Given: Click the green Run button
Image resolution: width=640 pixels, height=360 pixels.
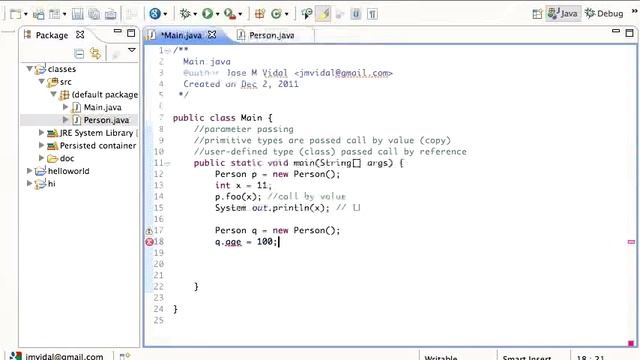Looking at the screenshot, I should click(x=207, y=14).
